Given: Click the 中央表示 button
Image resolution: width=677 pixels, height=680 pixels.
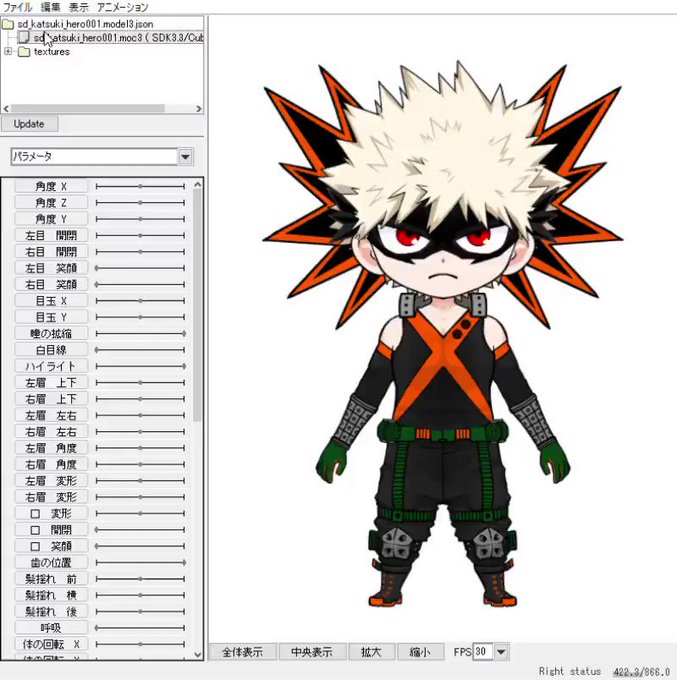Looking at the screenshot, I should [x=312, y=652].
